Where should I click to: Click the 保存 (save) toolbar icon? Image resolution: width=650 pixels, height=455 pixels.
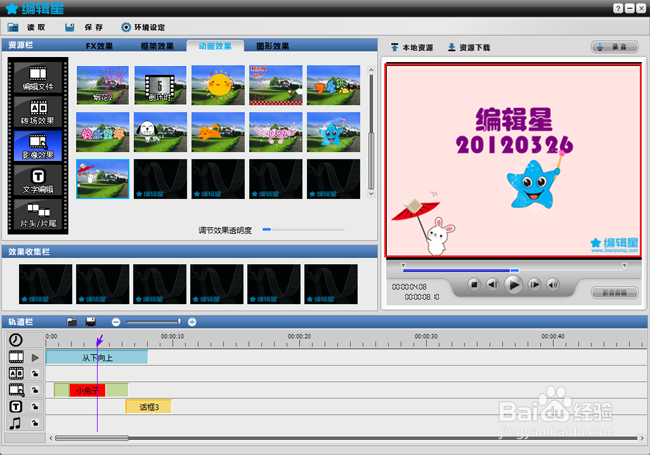[70, 27]
